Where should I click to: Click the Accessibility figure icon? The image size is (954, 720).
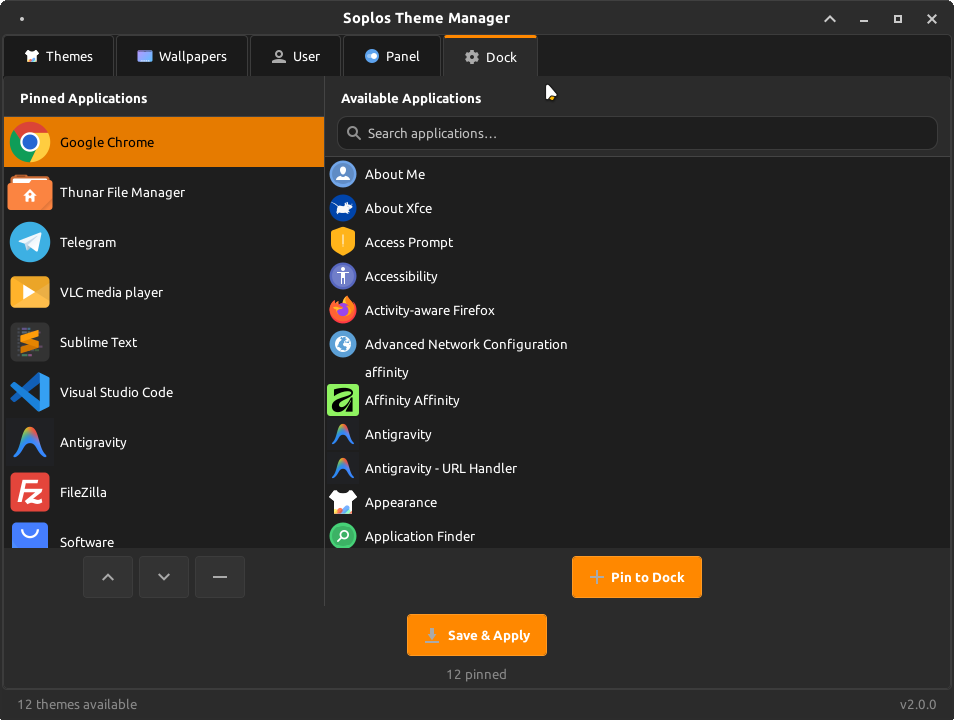tap(343, 276)
